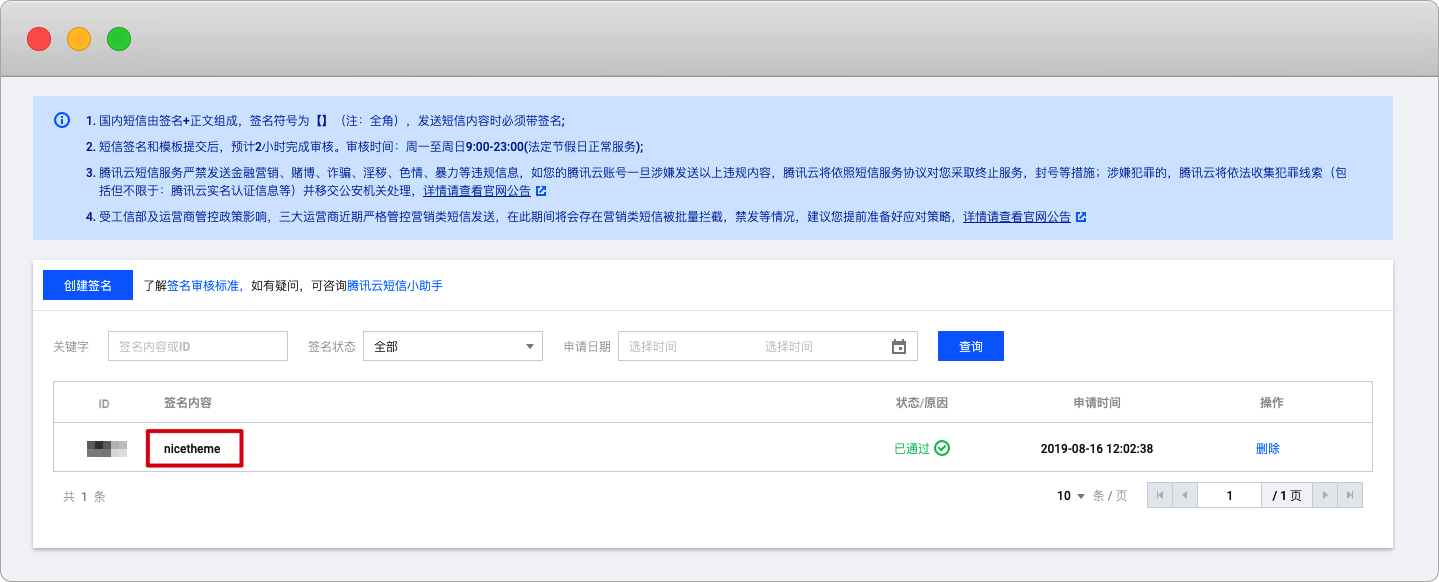
Task: Open the 签名审核标准 link
Action: [203, 286]
